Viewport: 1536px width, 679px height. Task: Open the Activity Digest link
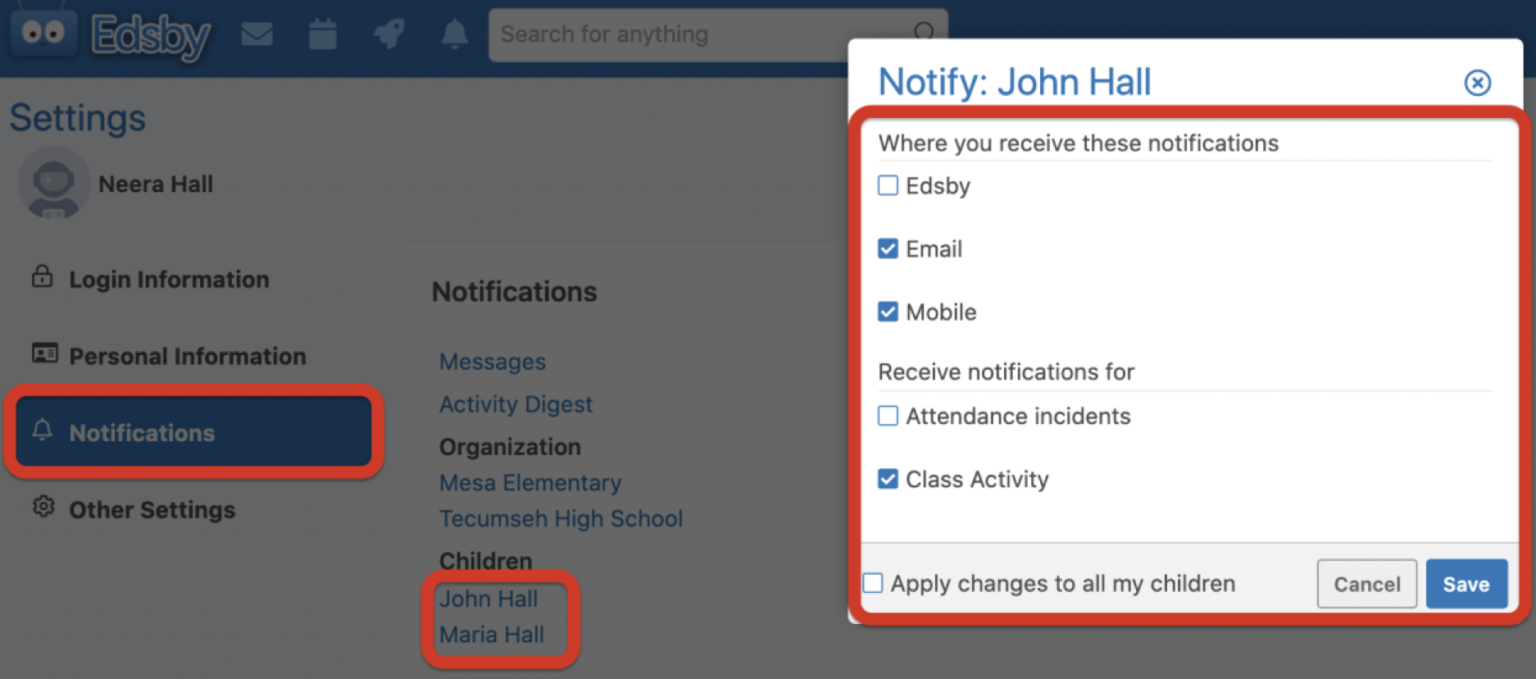[516, 404]
